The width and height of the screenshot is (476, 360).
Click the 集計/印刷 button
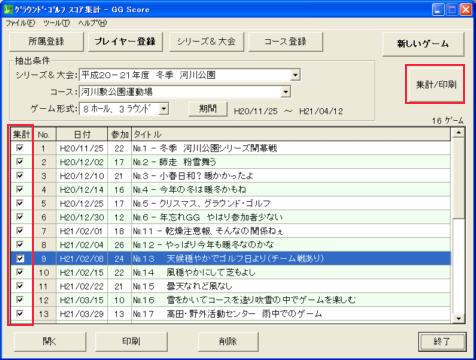435,84
